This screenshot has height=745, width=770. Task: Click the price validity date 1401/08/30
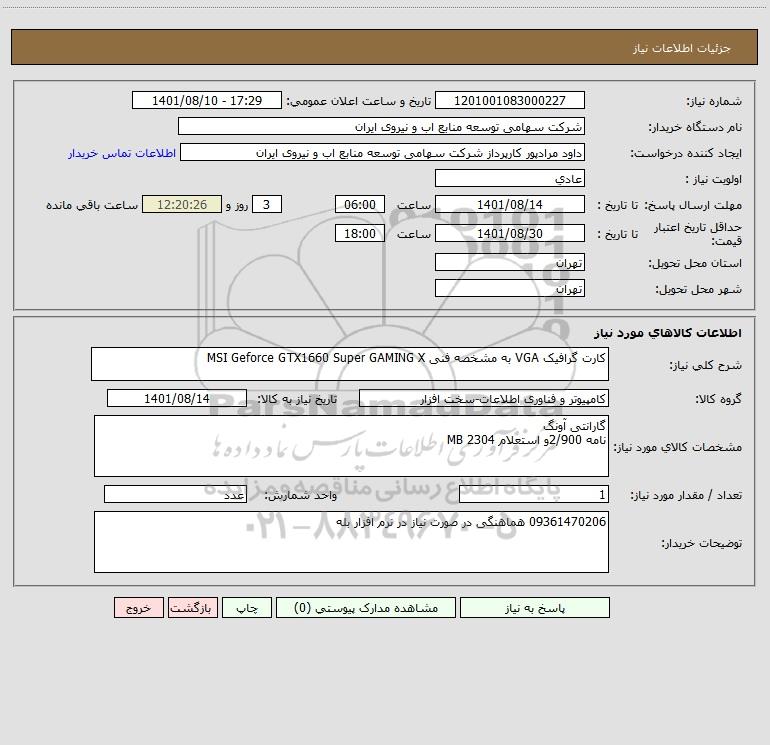tap(510, 233)
